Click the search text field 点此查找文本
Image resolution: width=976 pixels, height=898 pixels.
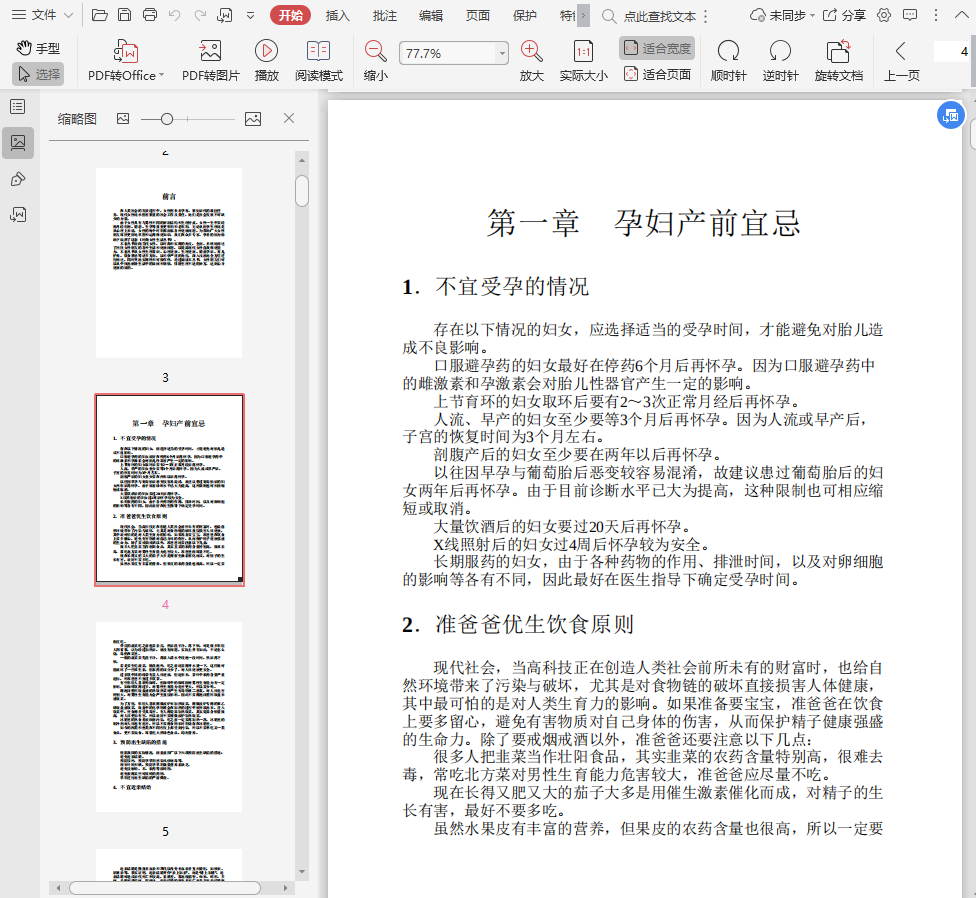(660, 16)
